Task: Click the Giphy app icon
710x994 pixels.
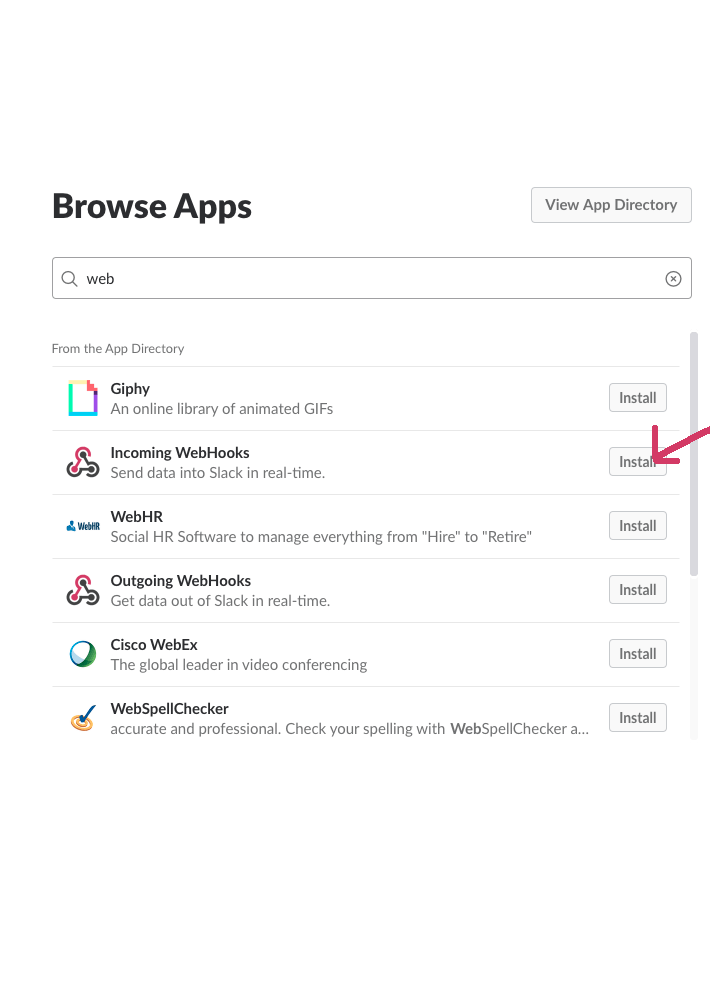Action: pyautogui.click(x=83, y=398)
